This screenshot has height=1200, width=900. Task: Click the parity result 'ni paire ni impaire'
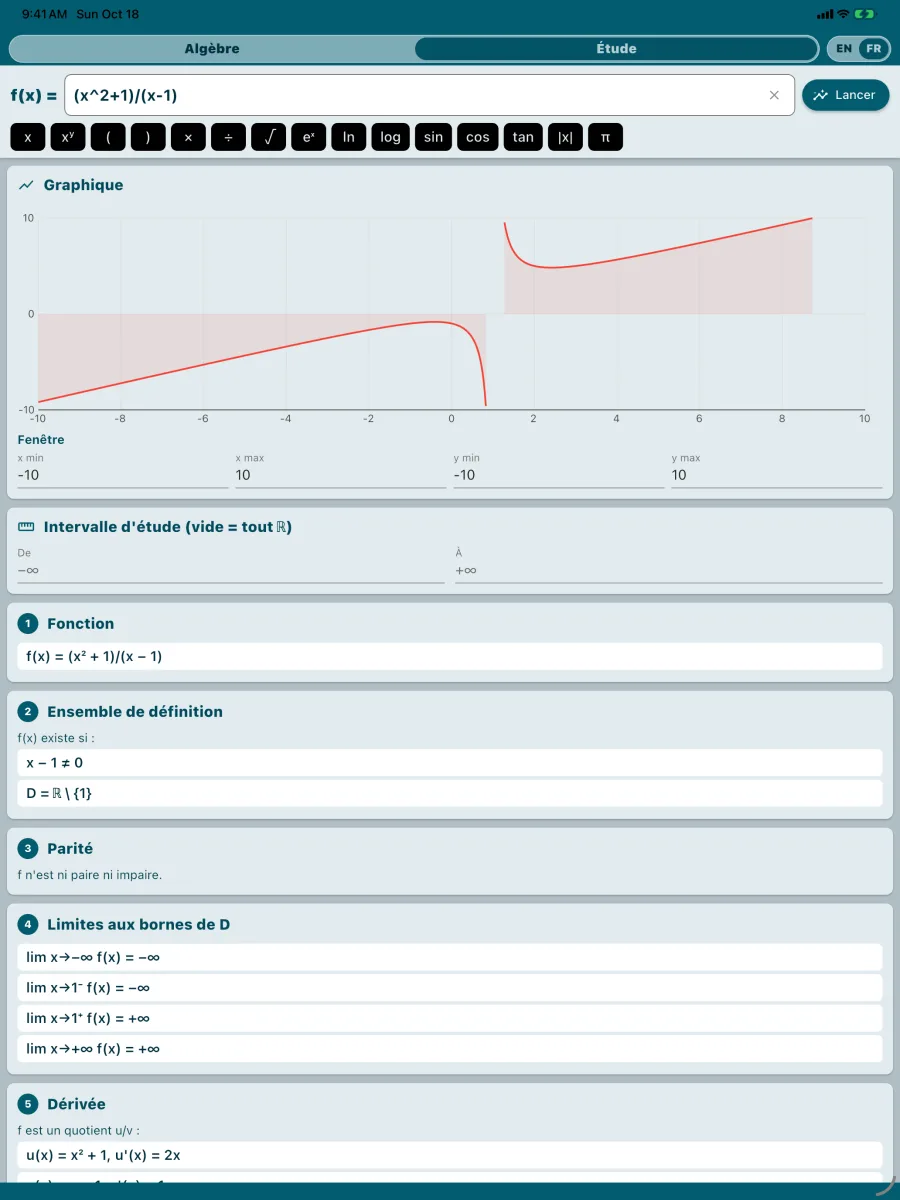pos(90,875)
